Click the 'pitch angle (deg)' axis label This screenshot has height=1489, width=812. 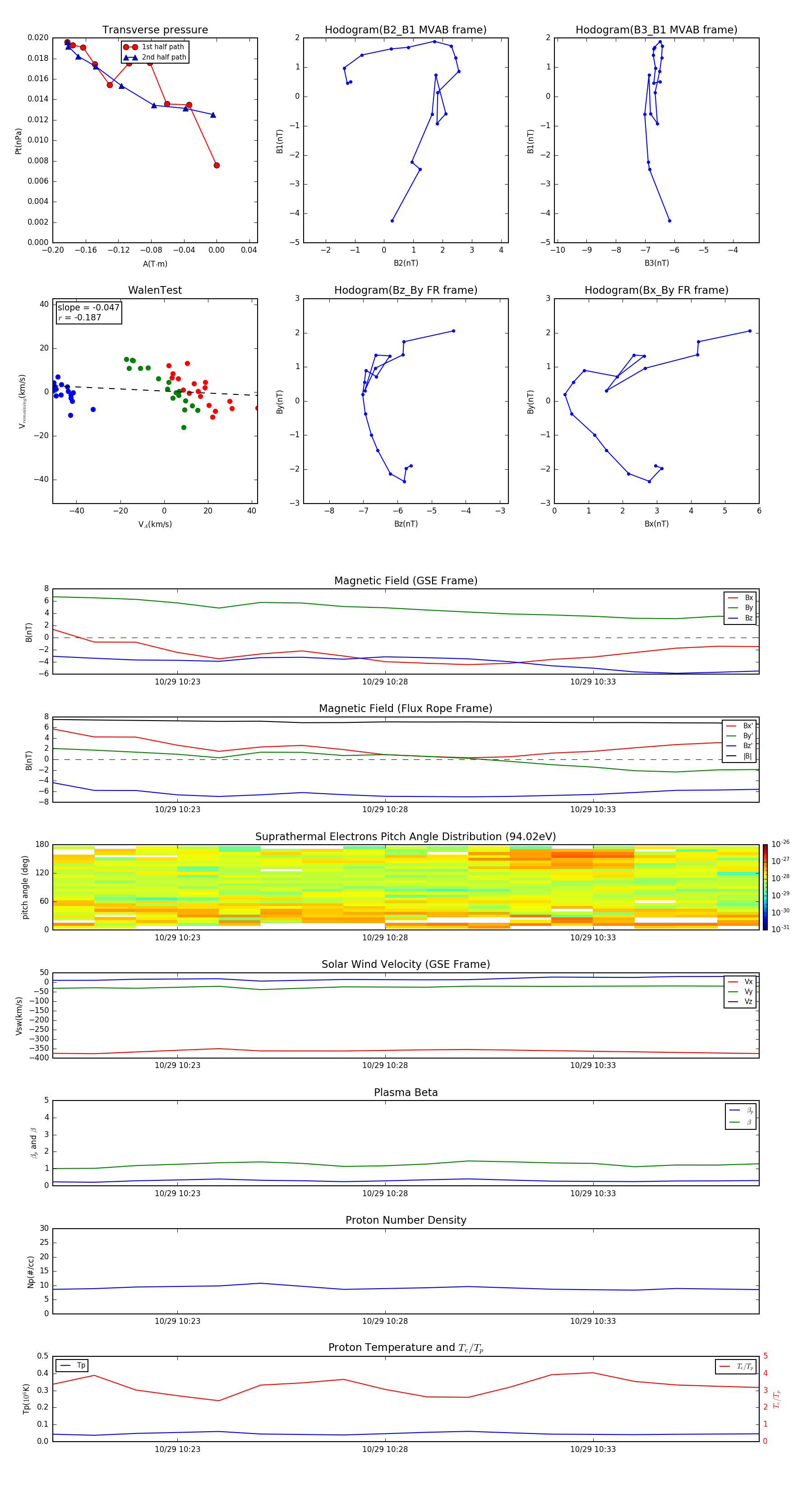(x=25, y=887)
